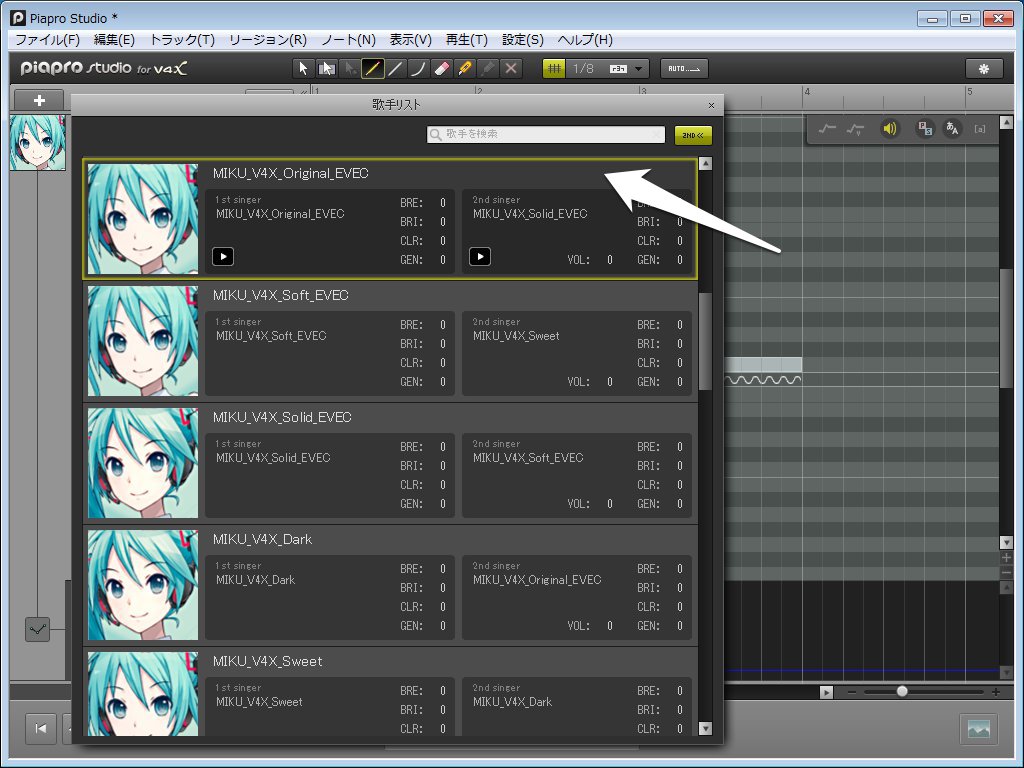Toggle the yellow speaker note-sound icon

coord(889,129)
